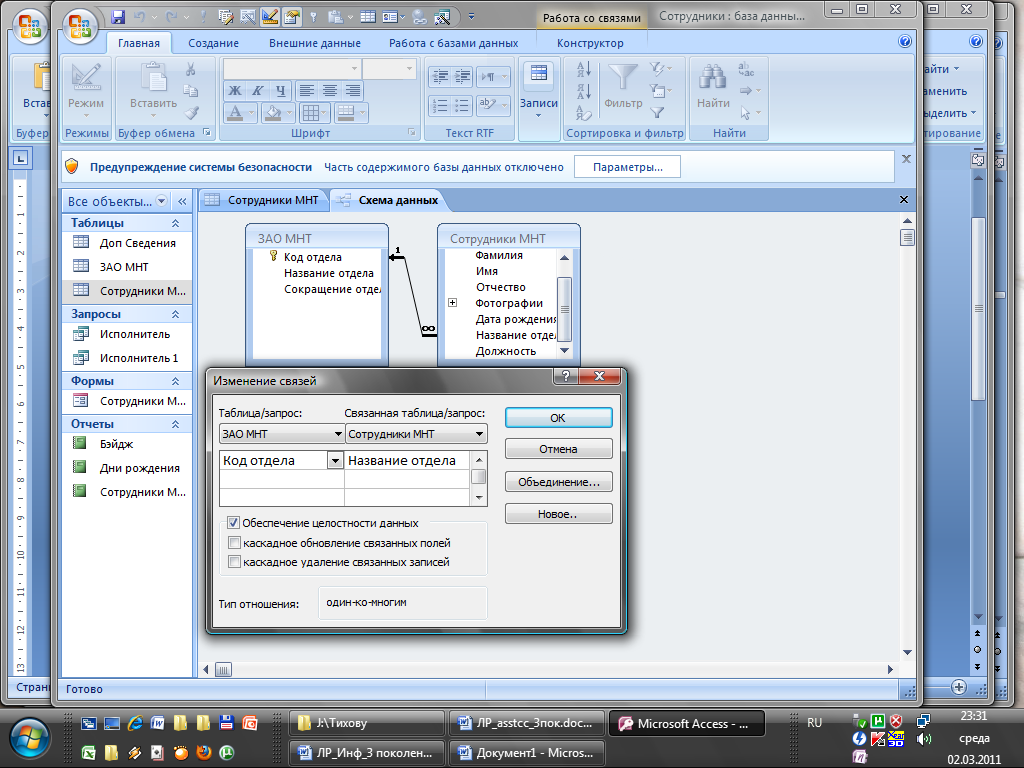Center text in font group
Viewport: 1024px width, 768px height.
tap(330, 91)
